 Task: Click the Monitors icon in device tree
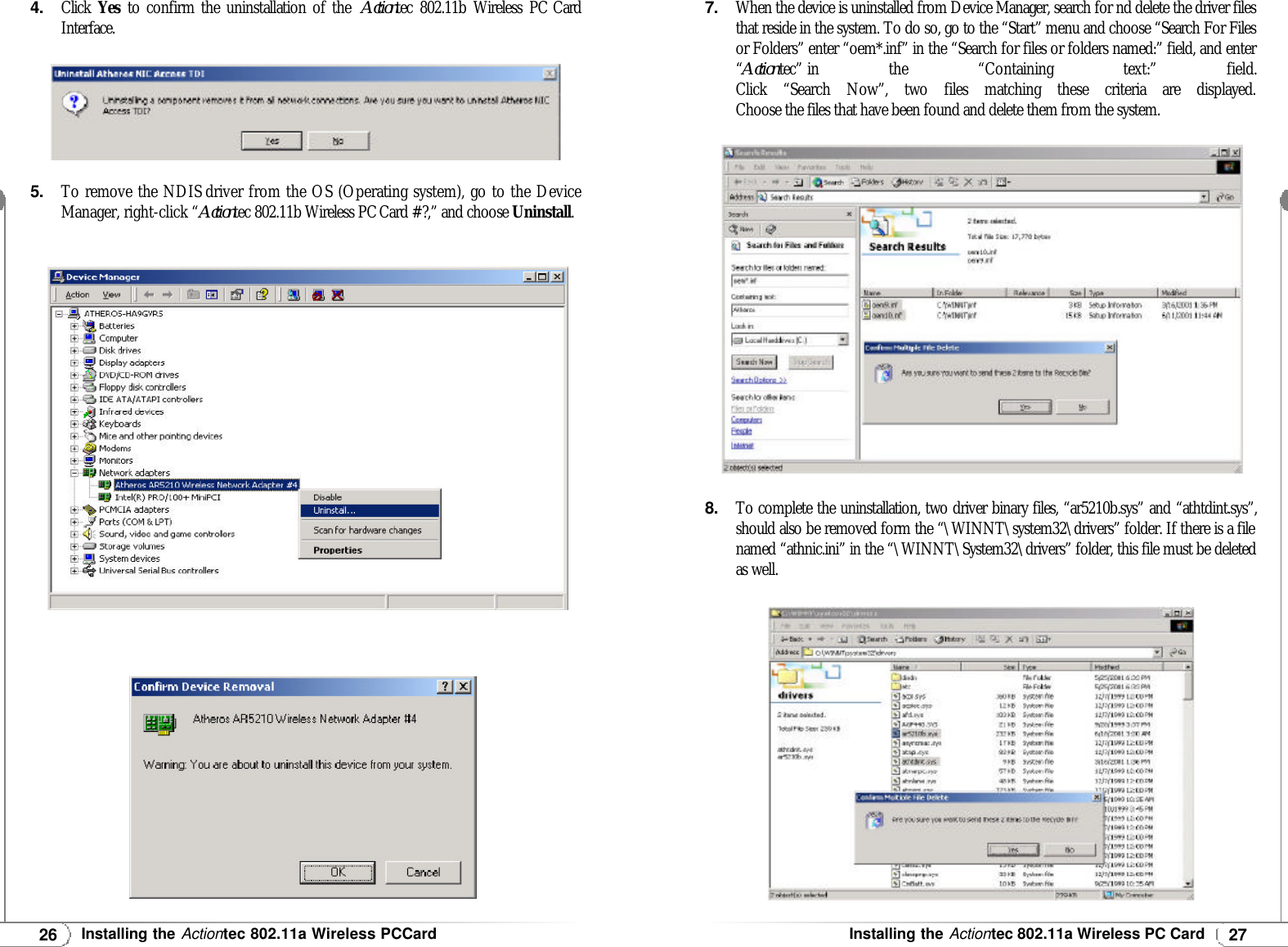click(90, 460)
